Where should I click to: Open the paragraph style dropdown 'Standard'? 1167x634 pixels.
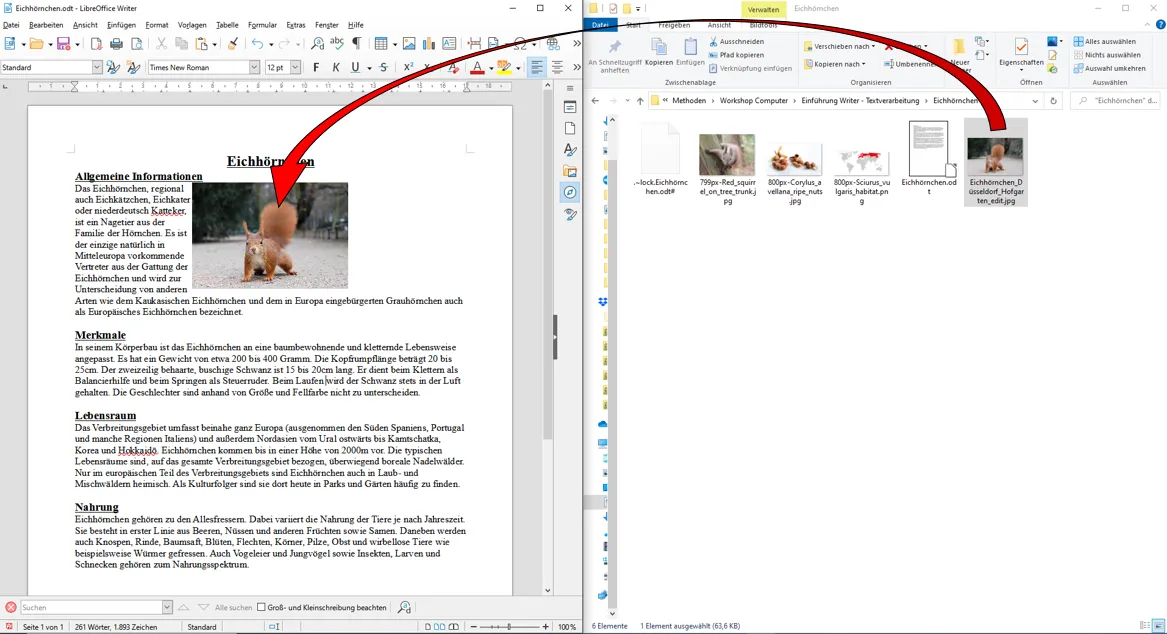click(97, 68)
